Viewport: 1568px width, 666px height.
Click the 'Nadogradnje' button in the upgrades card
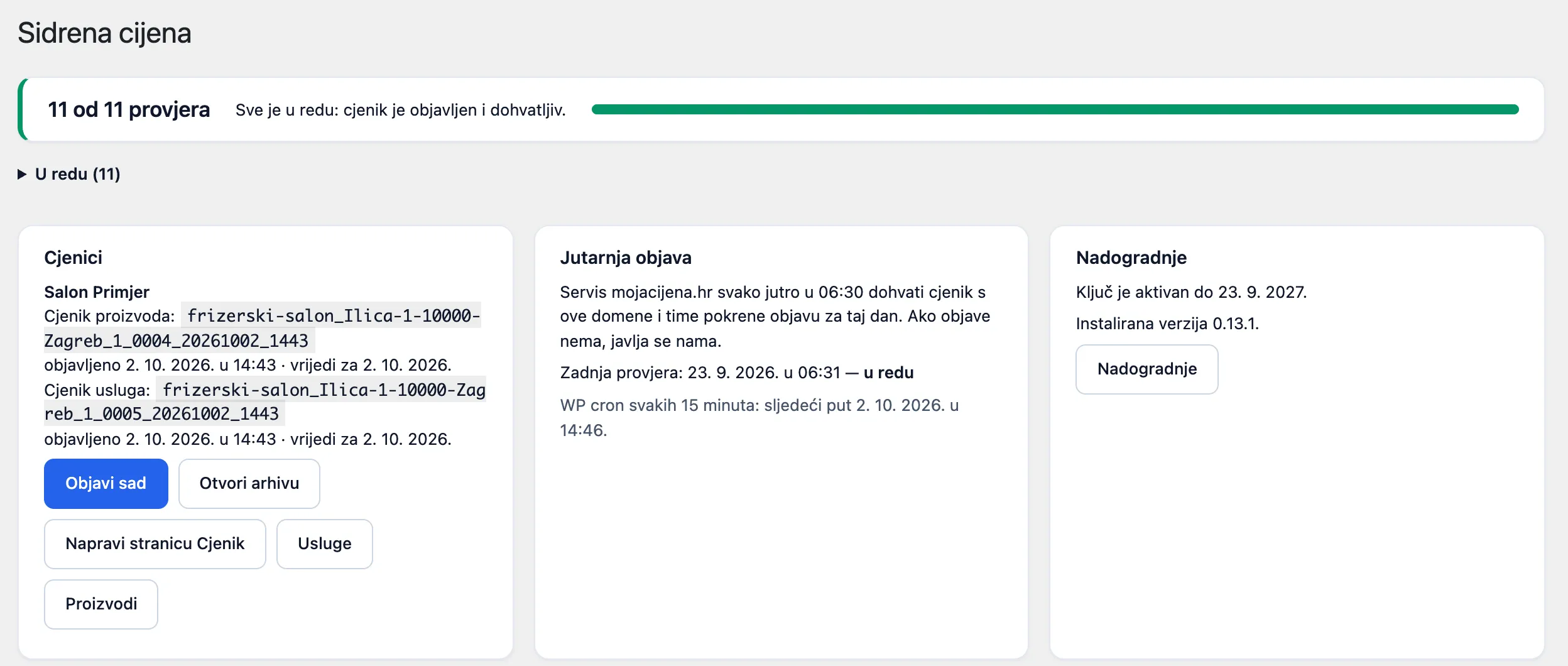(1147, 369)
